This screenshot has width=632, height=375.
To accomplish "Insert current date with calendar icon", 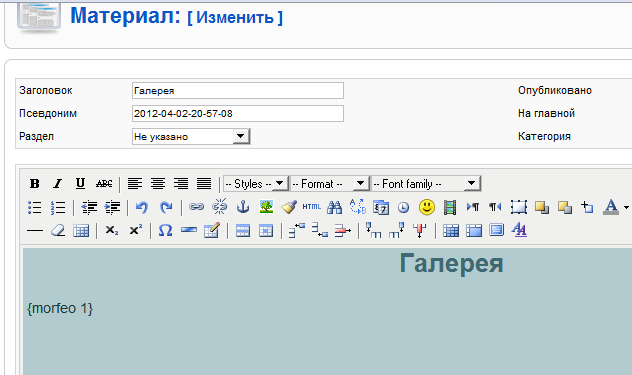I will [x=380, y=207].
